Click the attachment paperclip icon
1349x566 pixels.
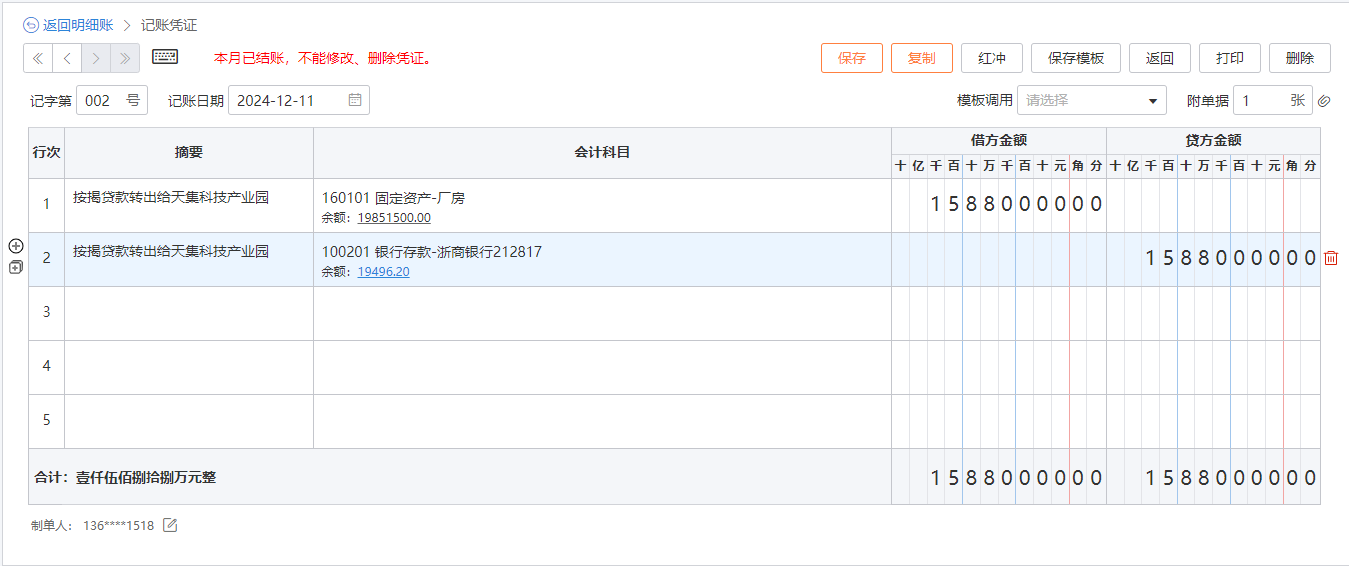1324,101
